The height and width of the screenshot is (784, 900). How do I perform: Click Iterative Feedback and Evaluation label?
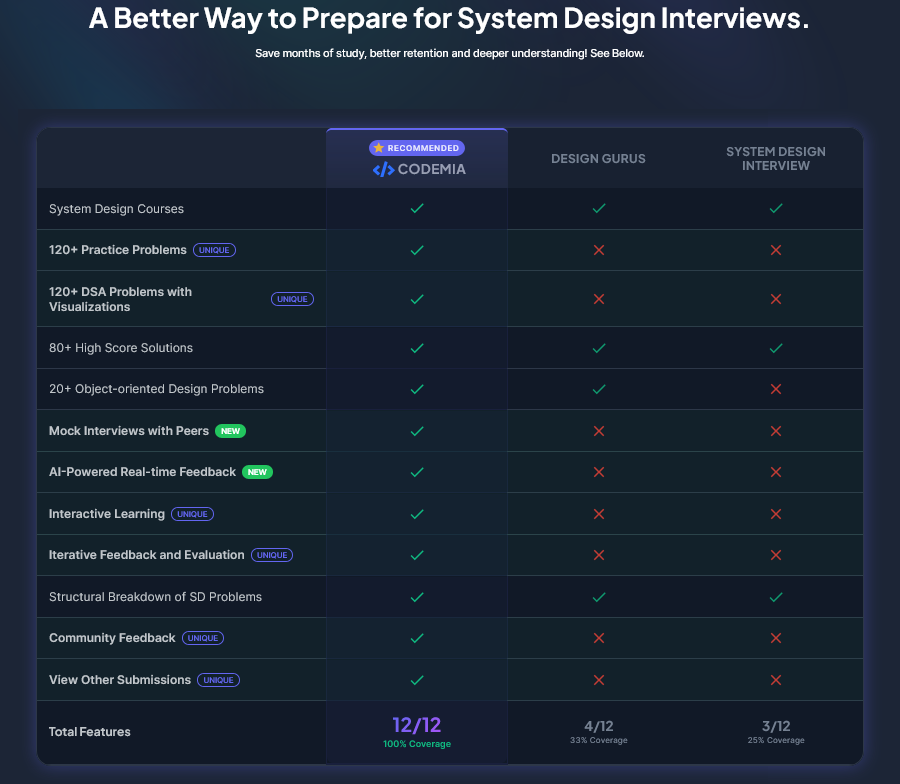point(146,555)
